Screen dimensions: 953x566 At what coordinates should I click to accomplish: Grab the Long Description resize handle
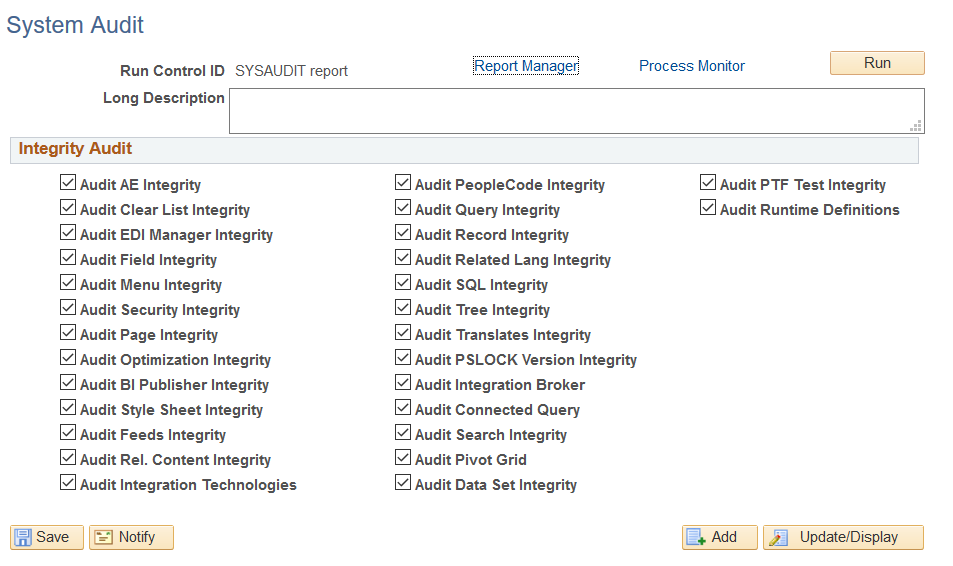coord(915,126)
